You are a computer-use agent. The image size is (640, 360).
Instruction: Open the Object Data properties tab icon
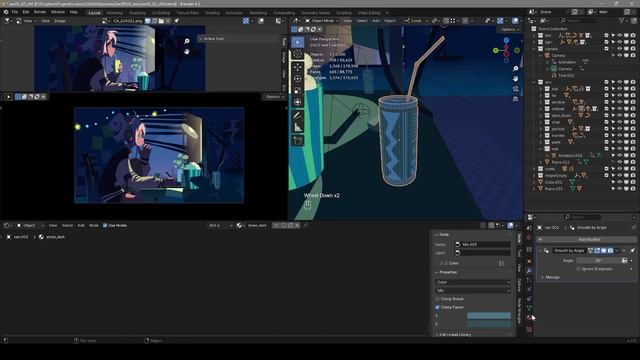pyautogui.click(x=529, y=308)
